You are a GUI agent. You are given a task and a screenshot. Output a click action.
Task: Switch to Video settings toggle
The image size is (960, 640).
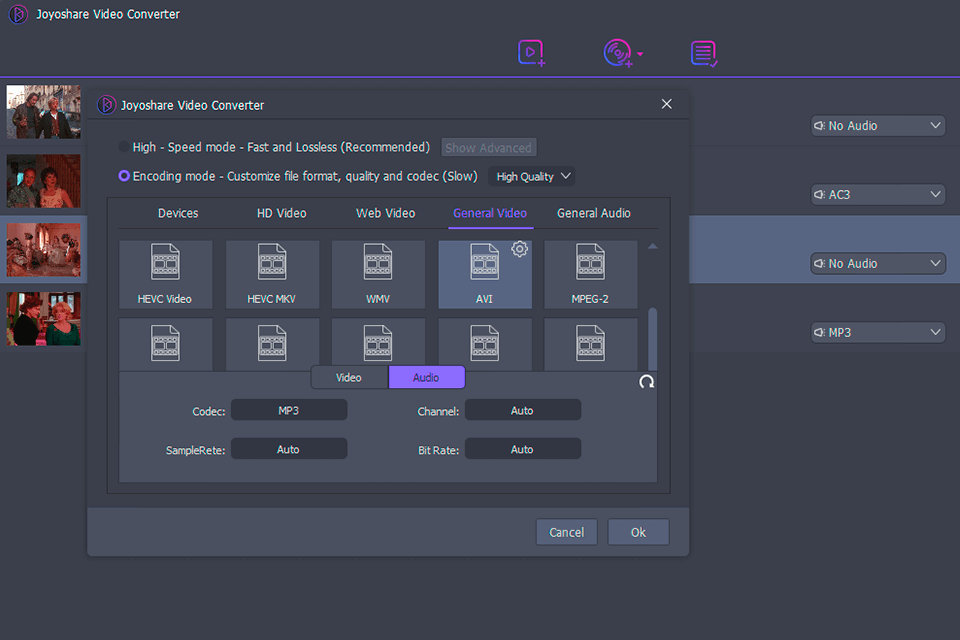(349, 377)
